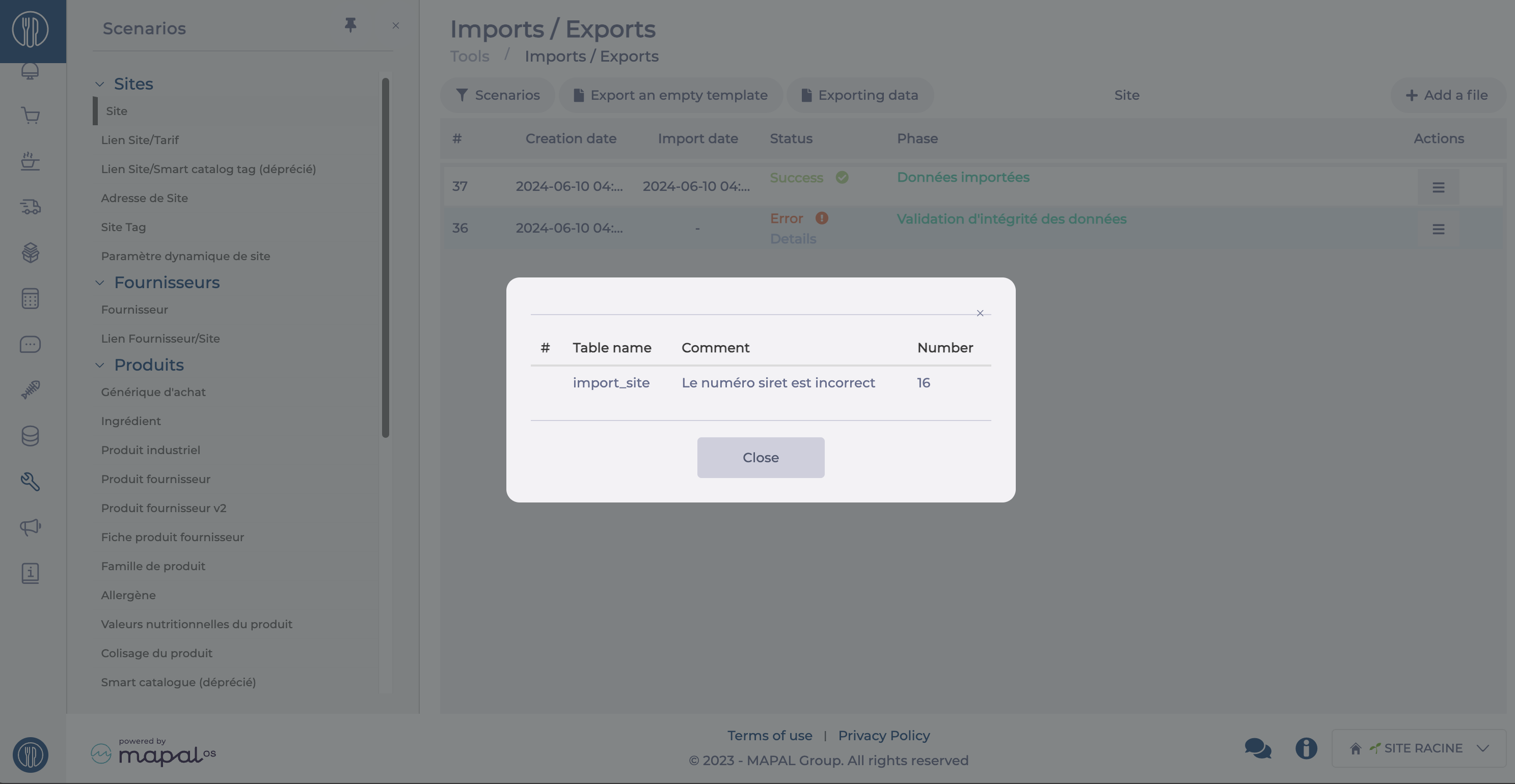Image resolution: width=1515 pixels, height=784 pixels.
Task: Open the delivery truck sidebar icon
Action: [30, 207]
